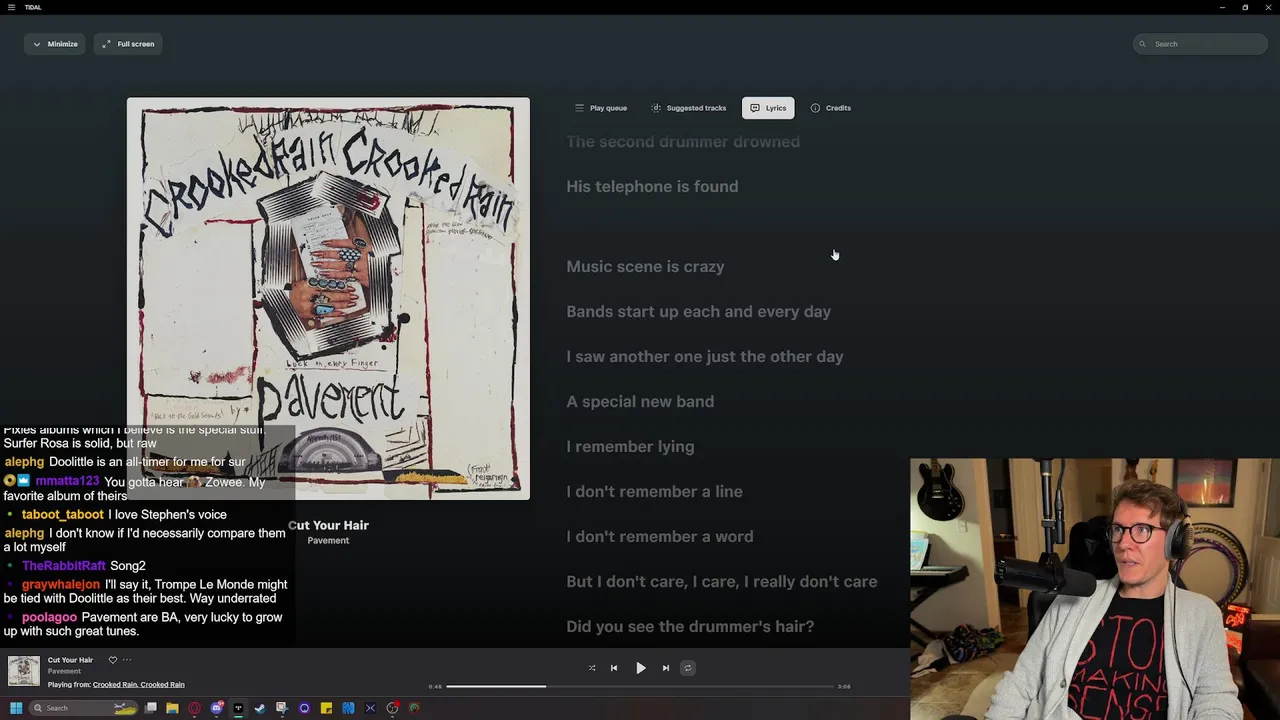Viewport: 1280px width, 720px height.
Task: Click chat username mmatta123
Action: coord(67,481)
